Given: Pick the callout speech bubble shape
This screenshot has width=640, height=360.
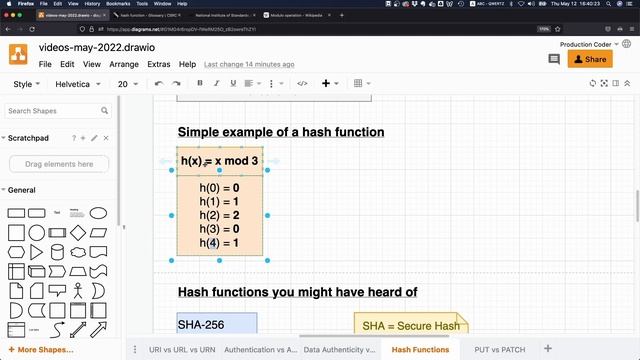Looking at the screenshot, I should click(x=57, y=291).
